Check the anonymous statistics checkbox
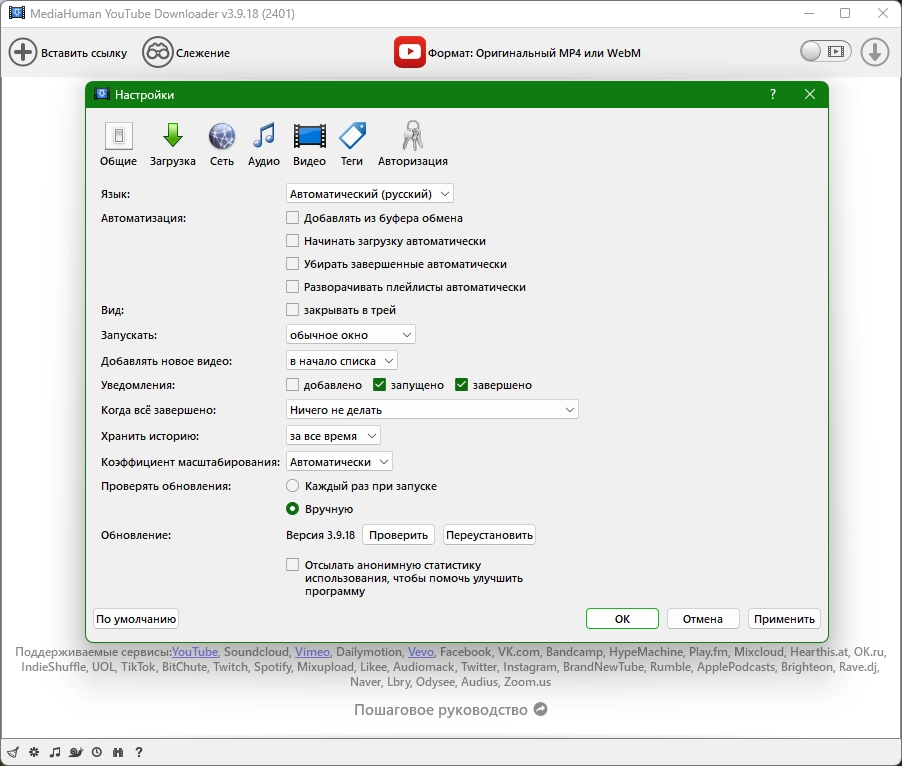Image resolution: width=902 pixels, height=766 pixels. 292,565
